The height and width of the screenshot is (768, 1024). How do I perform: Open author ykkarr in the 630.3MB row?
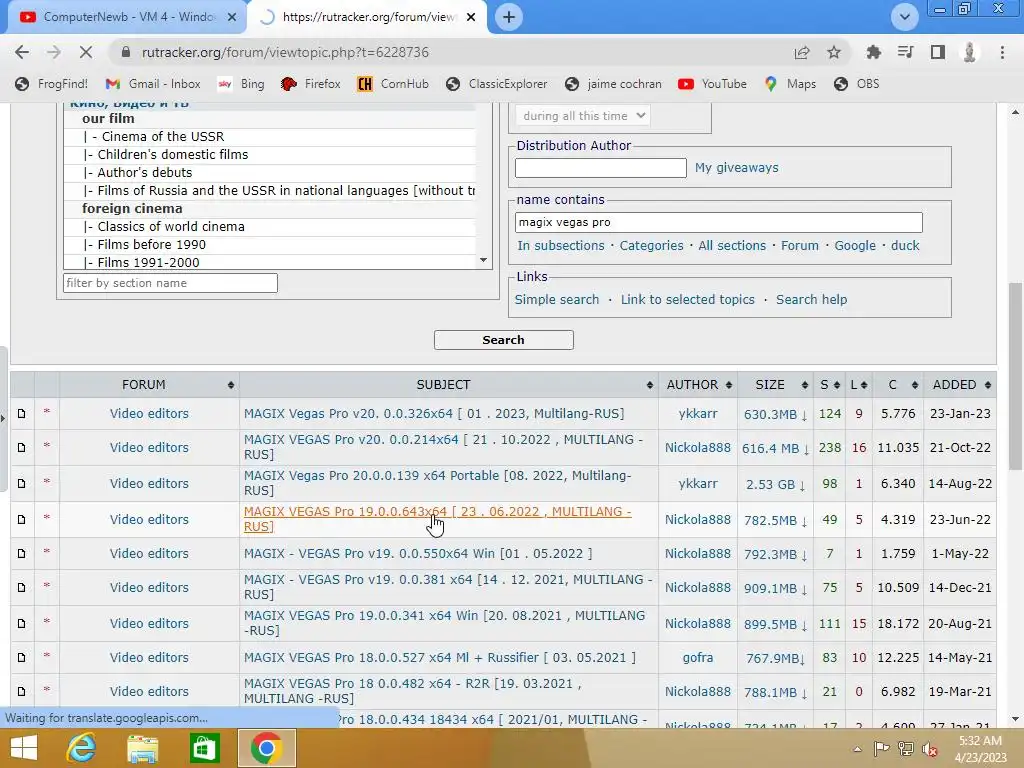[697, 413]
